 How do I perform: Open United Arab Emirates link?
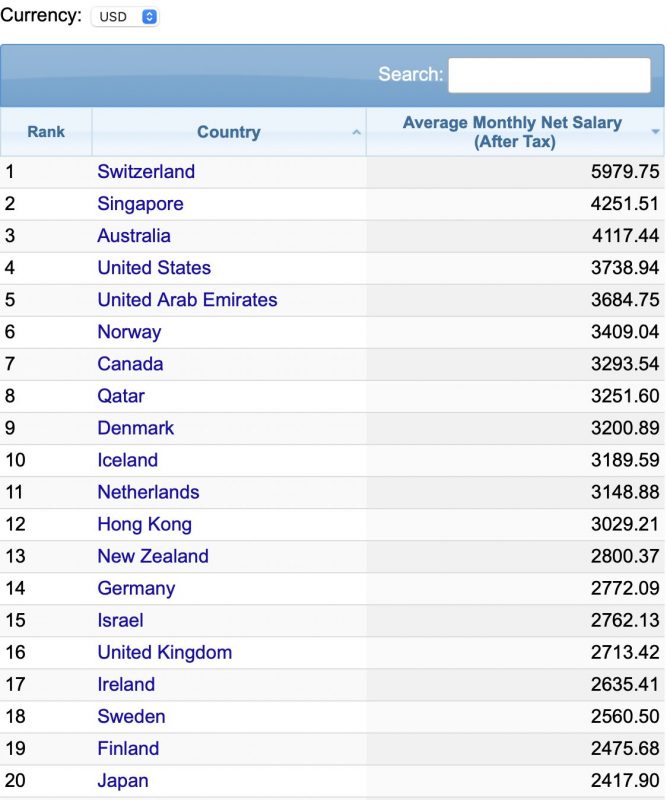click(187, 299)
